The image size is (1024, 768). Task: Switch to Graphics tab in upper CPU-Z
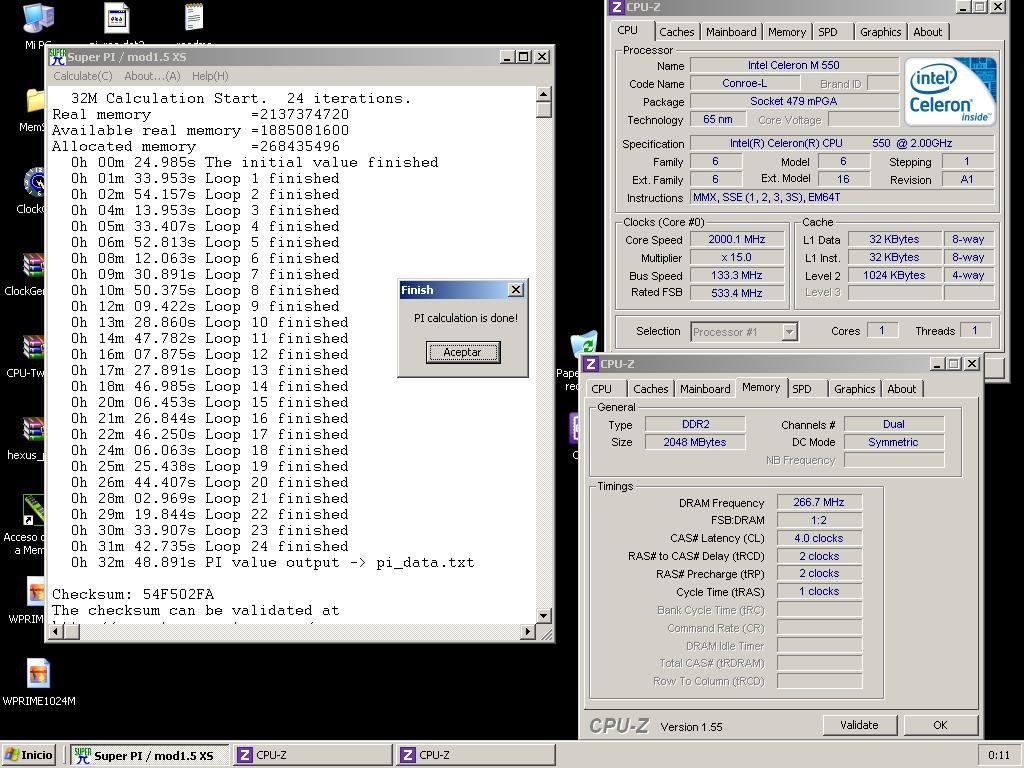[880, 32]
